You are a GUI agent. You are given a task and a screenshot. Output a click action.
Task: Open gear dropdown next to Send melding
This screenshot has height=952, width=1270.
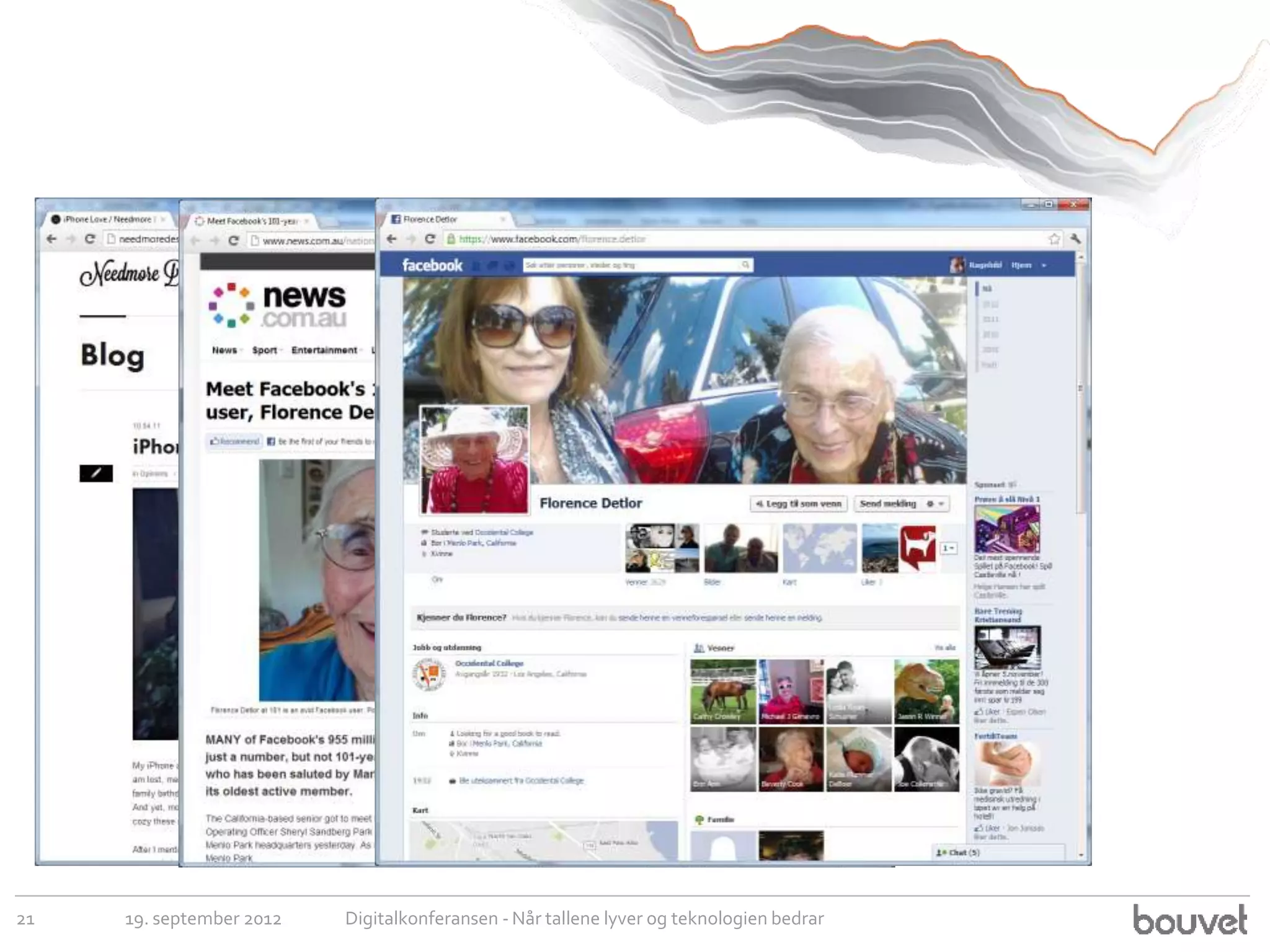pos(935,504)
